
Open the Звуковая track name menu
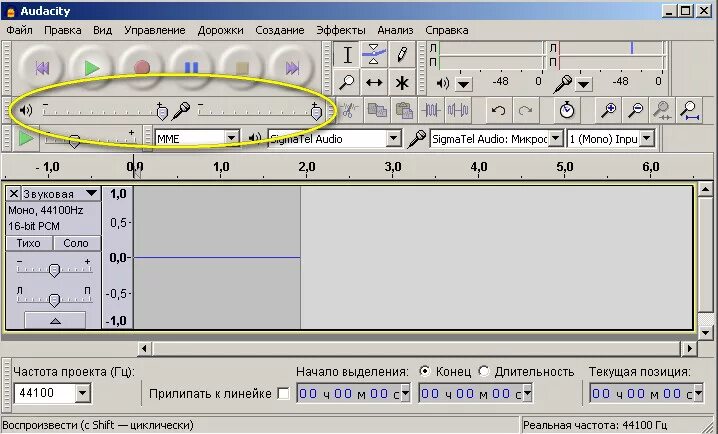pyautogui.click(x=60, y=194)
